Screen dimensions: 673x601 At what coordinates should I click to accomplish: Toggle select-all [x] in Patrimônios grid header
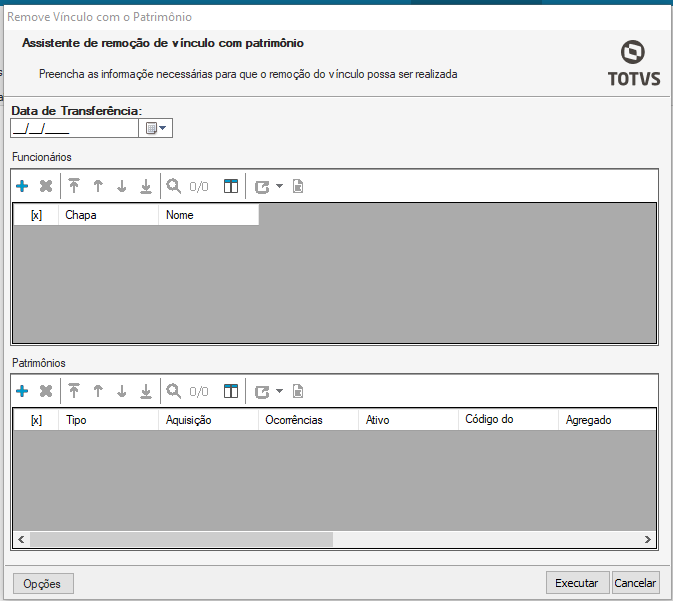click(x=36, y=420)
